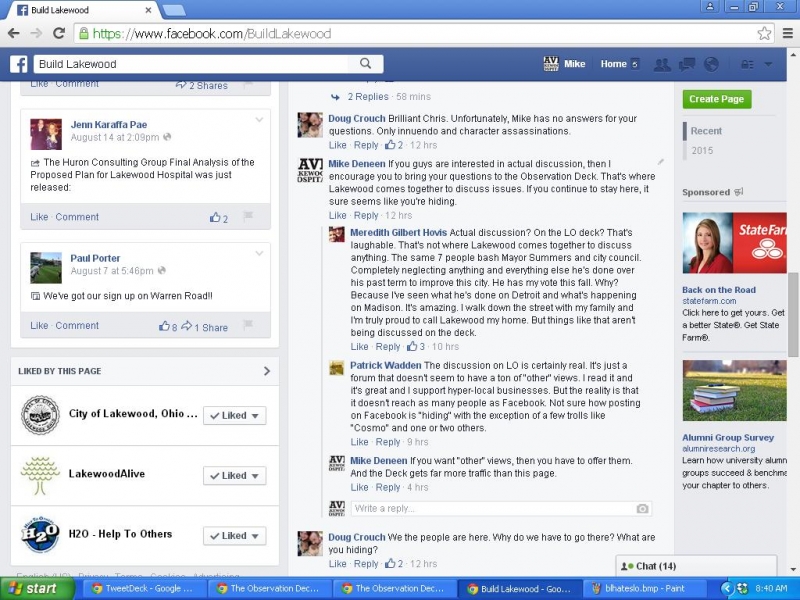Bookmark page with star icon
Screen dimensions: 800x600
click(764, 33)
